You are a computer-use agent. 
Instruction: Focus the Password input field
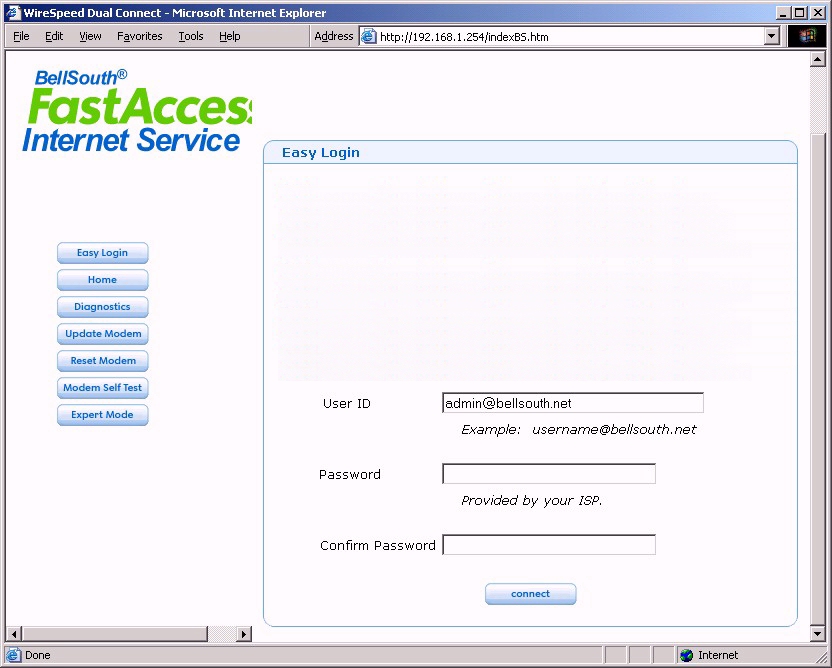coord(549,474)
